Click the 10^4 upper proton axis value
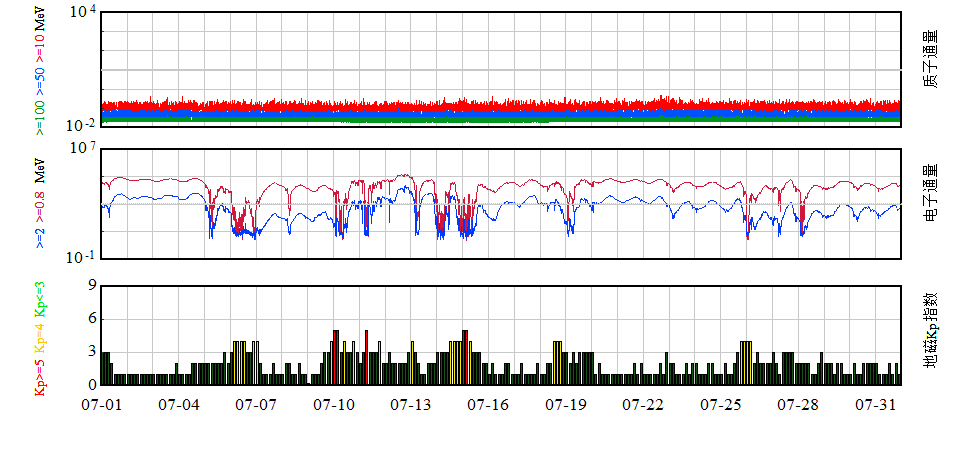960x472 pixels. click(x=83, y=12)
